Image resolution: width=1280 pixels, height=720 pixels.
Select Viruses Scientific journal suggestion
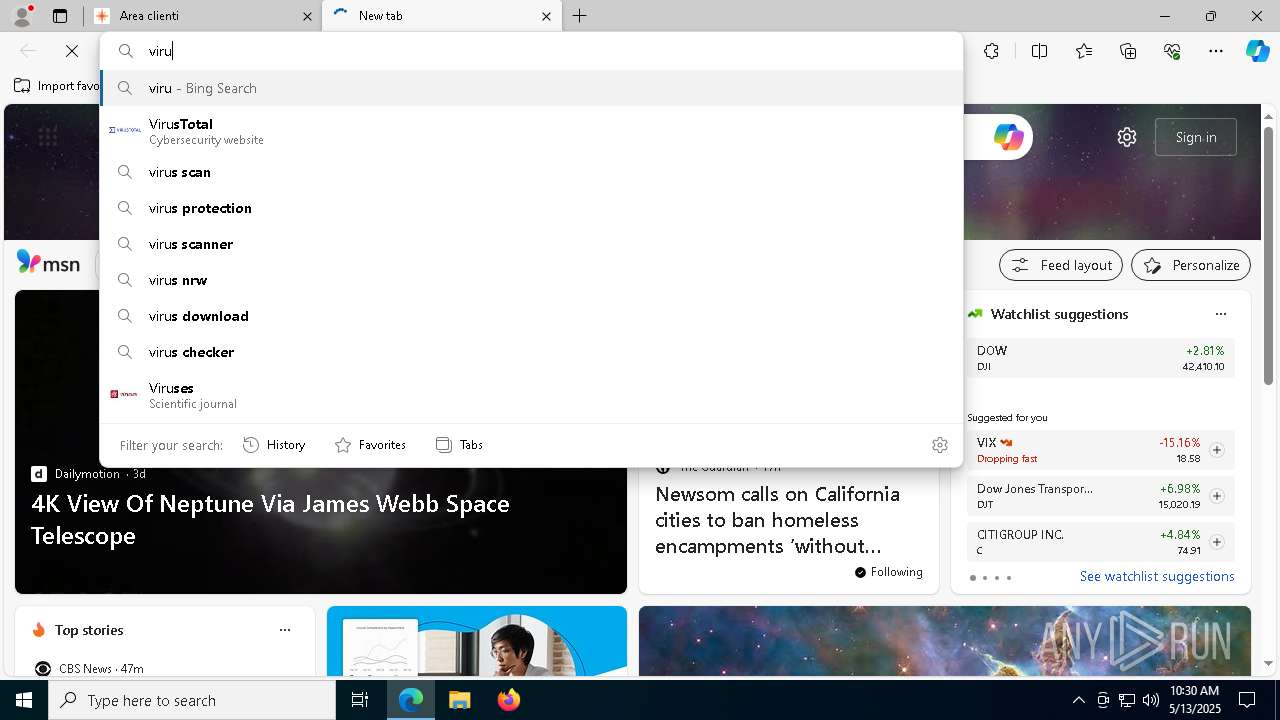(531, 395)
